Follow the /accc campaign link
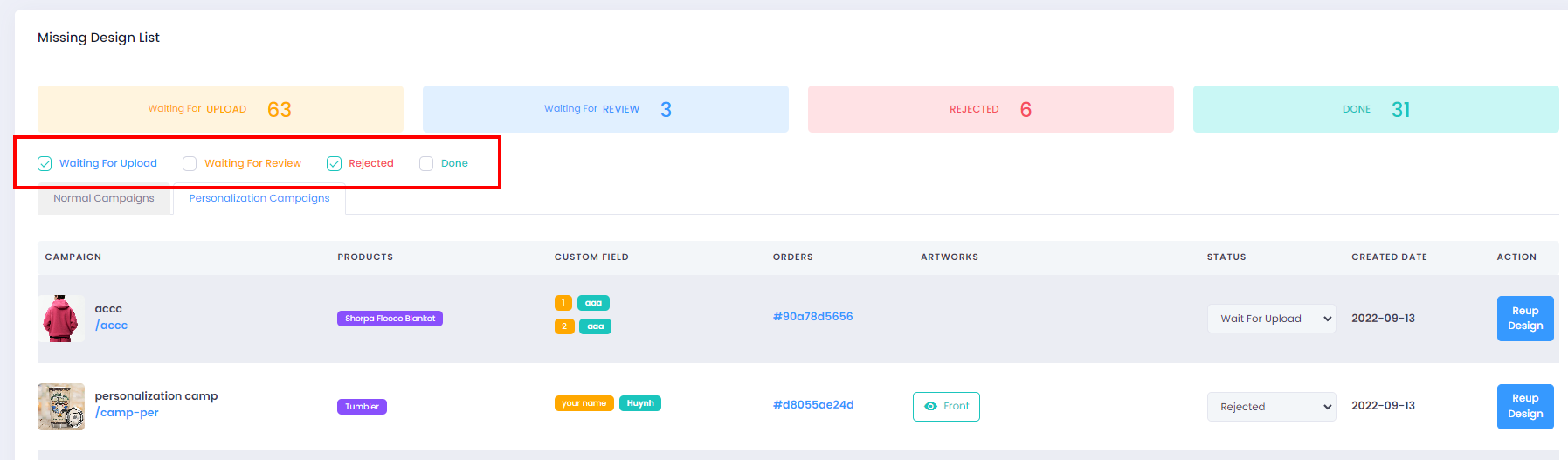The image size is (1568, 460). [111, 326]
